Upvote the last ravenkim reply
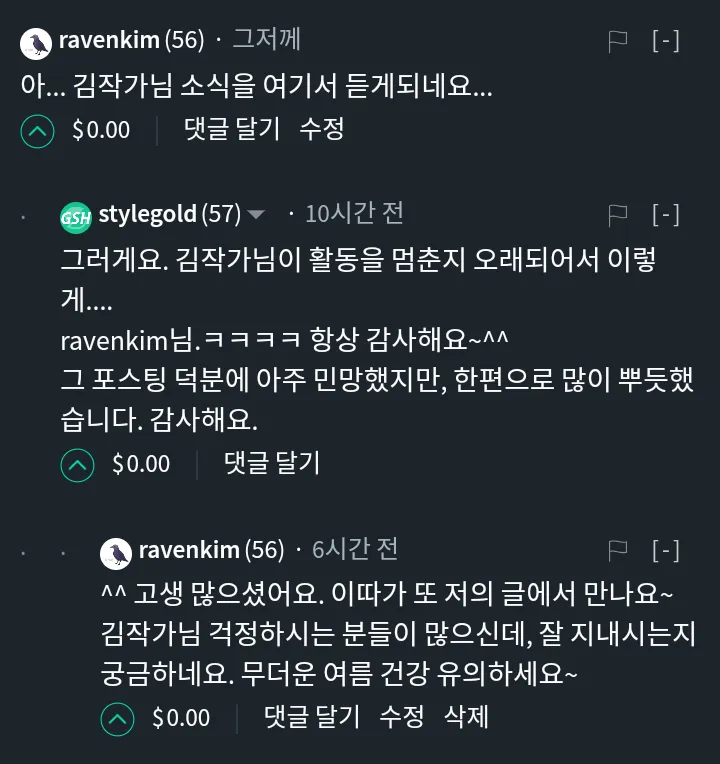The width and height of the screenshot is (720, 764). click(117, 718)
